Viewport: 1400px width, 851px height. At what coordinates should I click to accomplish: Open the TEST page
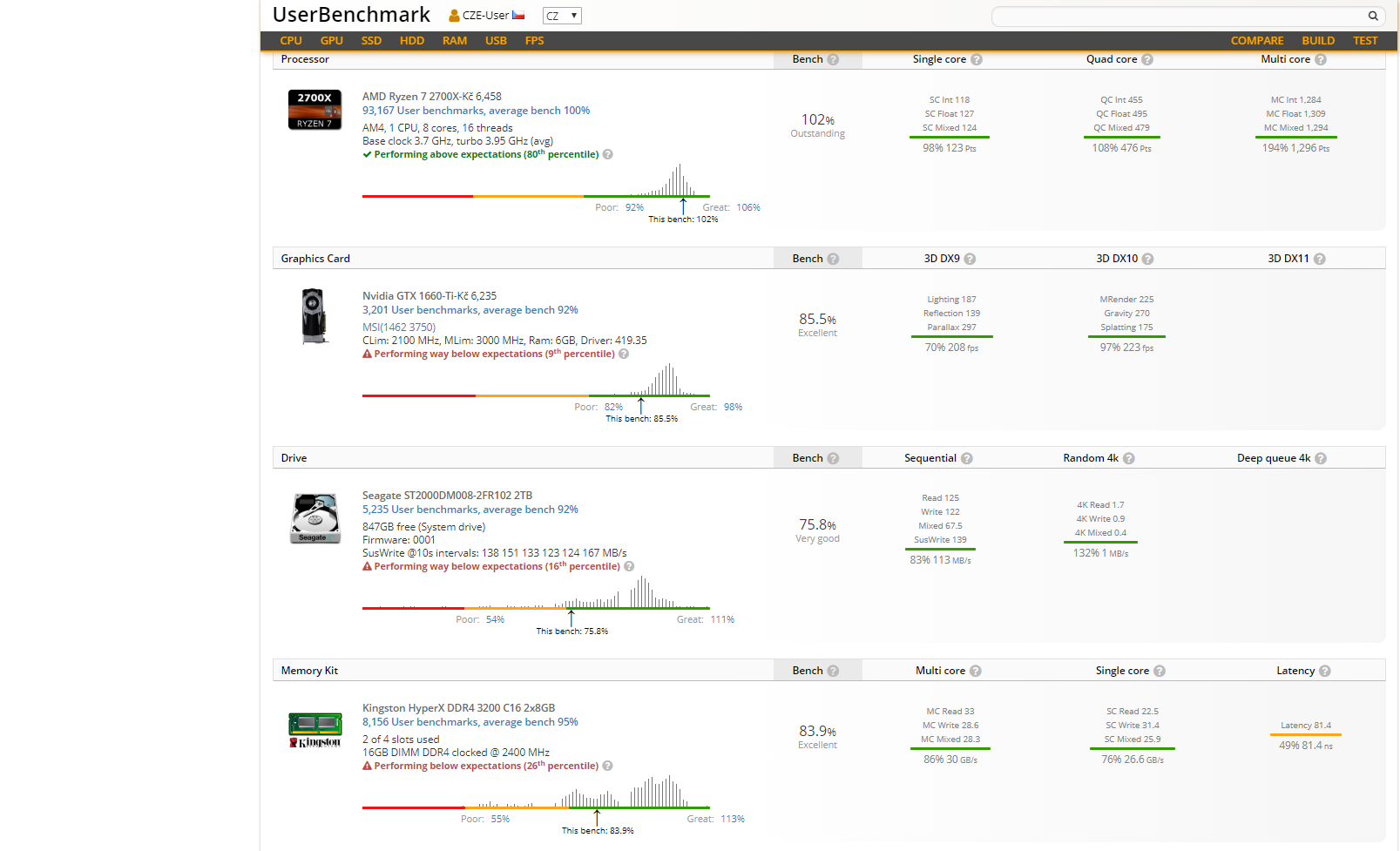(1365, 41)
